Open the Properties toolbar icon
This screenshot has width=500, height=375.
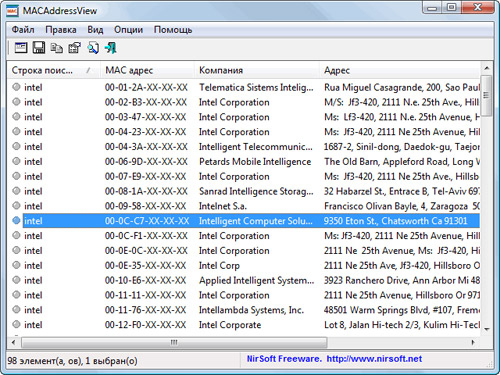click(75, 48)
